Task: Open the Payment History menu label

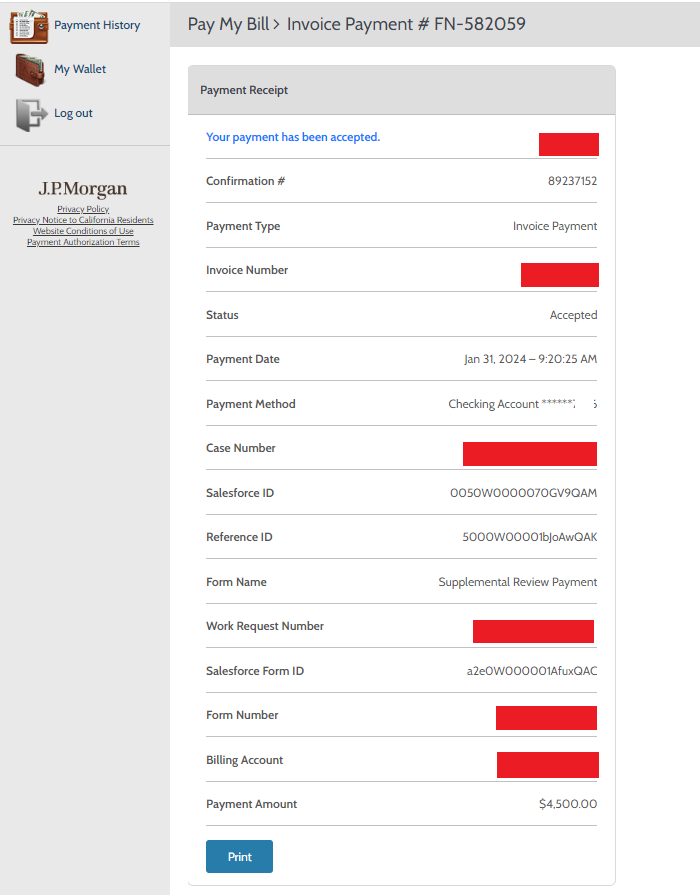Action: (x=97, y=25)
